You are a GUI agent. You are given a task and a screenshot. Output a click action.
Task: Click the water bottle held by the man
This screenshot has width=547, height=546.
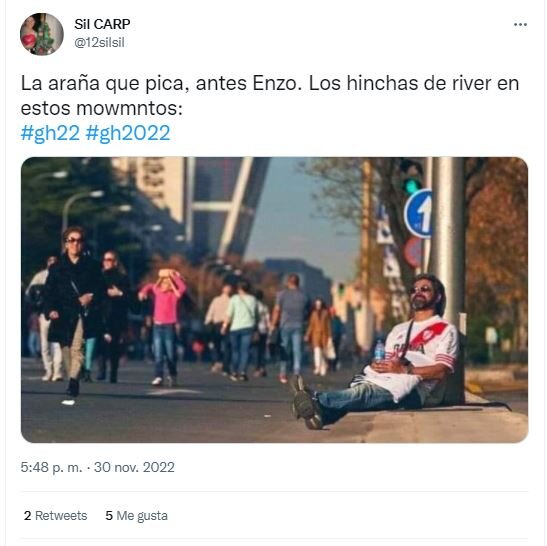pos(379,351)
